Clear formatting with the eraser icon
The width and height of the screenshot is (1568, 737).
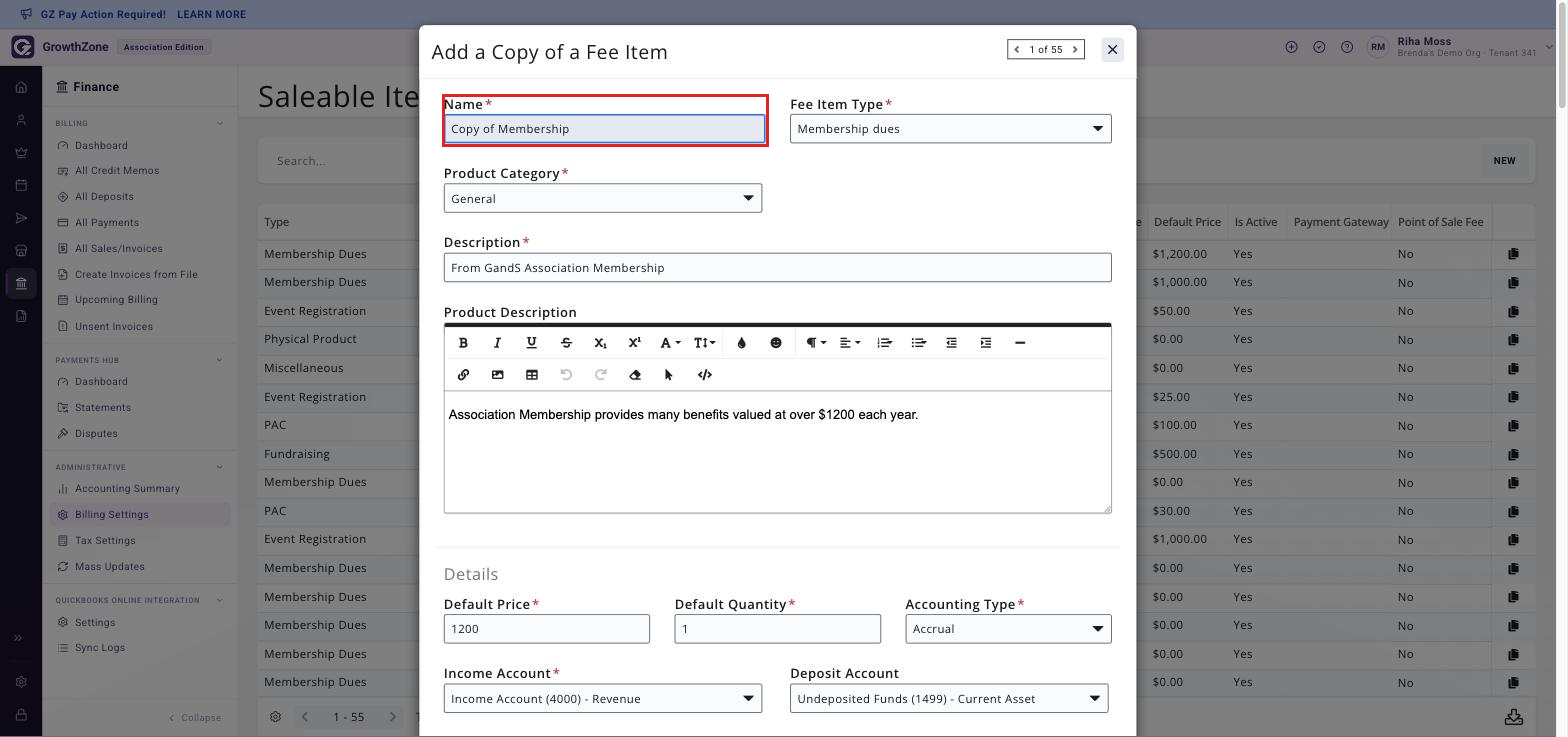[634, 375]
